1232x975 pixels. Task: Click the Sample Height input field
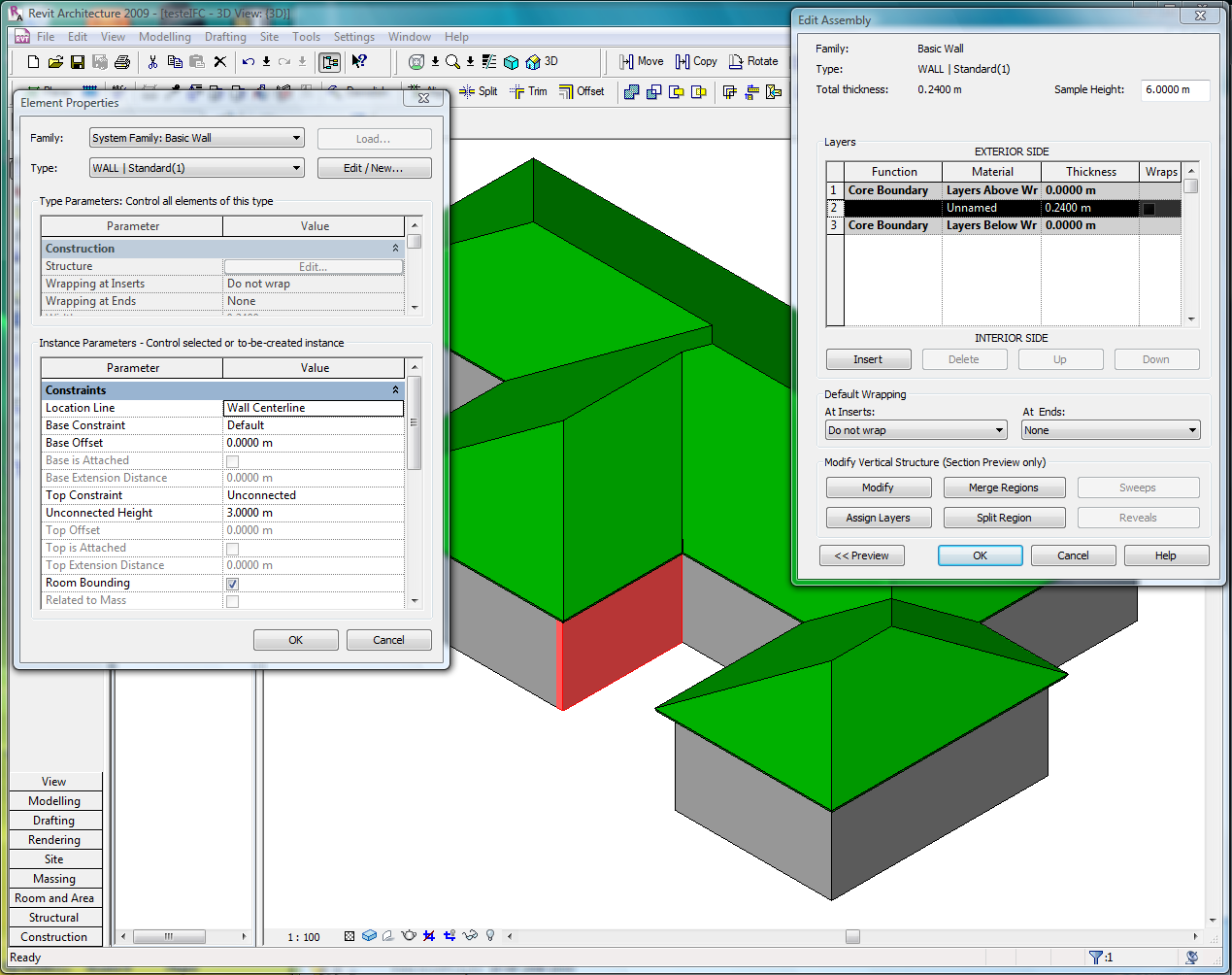(1175, 89)
